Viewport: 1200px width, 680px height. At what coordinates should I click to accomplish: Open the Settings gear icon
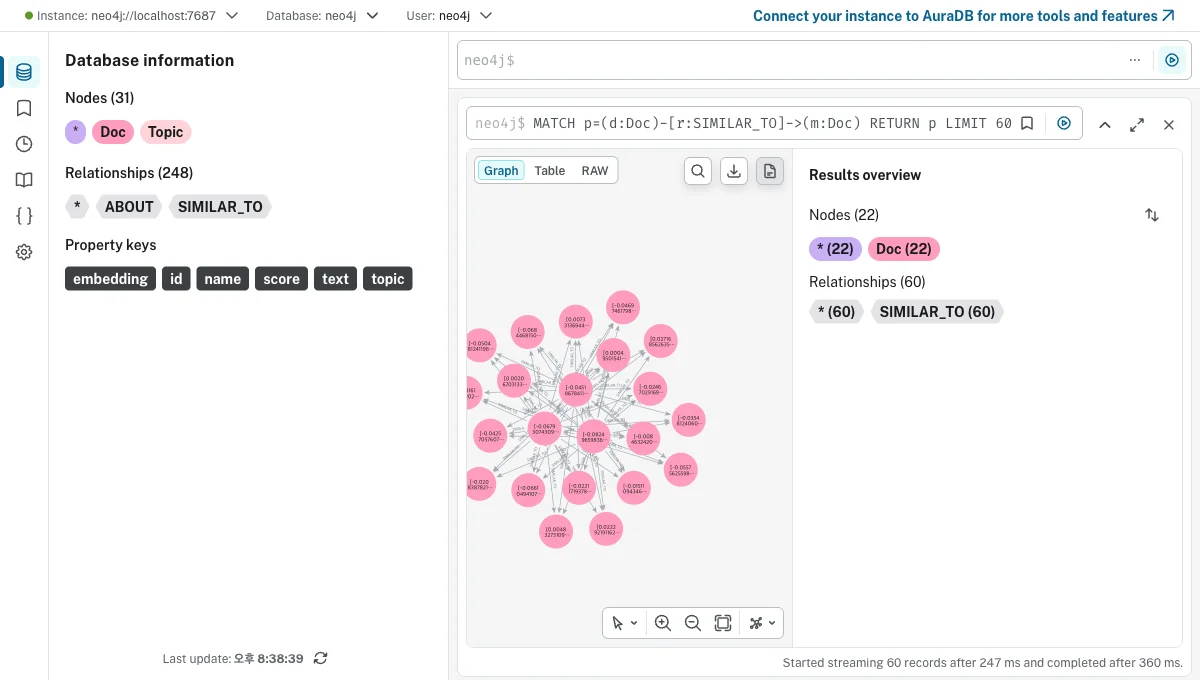[24, 252]
